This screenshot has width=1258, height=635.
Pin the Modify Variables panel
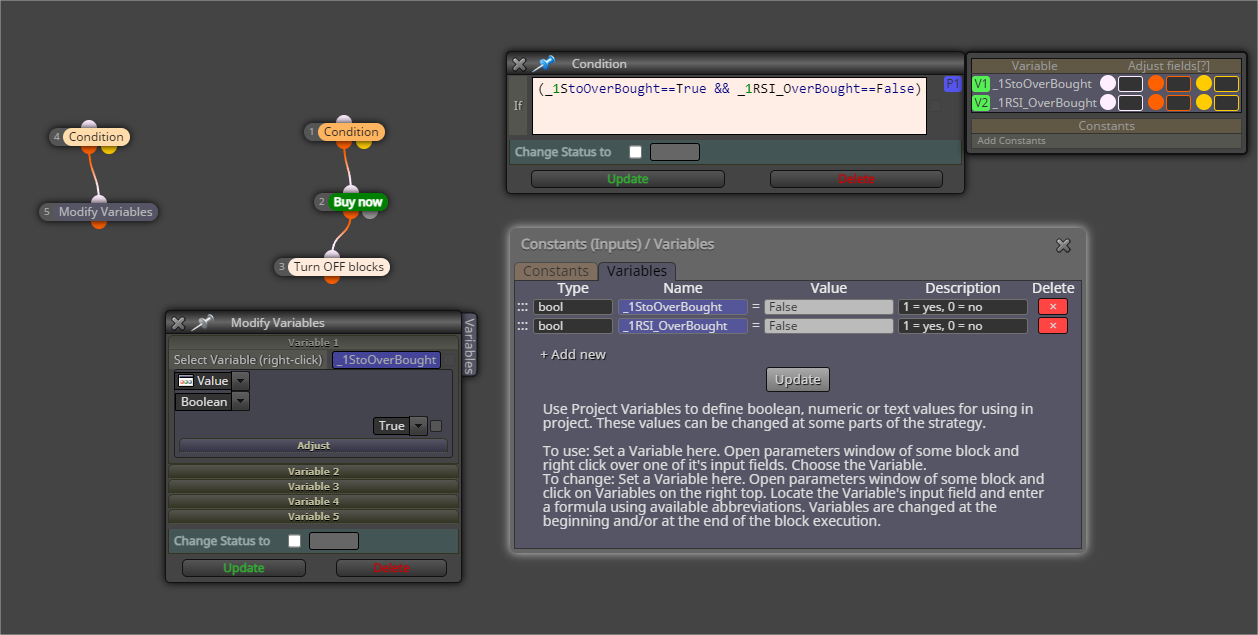coord(203,322)
